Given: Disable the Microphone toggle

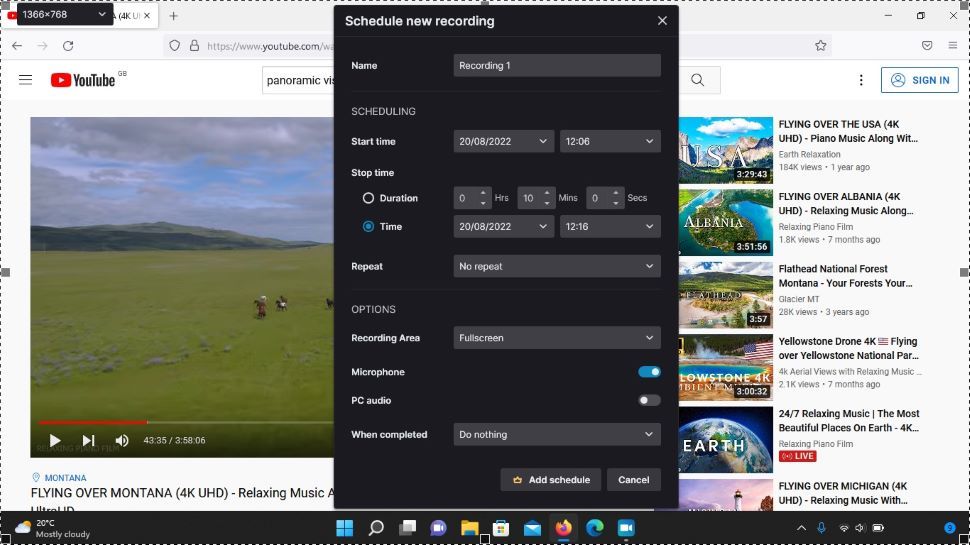Looking at the screenshot, I should tap(649, 372).
